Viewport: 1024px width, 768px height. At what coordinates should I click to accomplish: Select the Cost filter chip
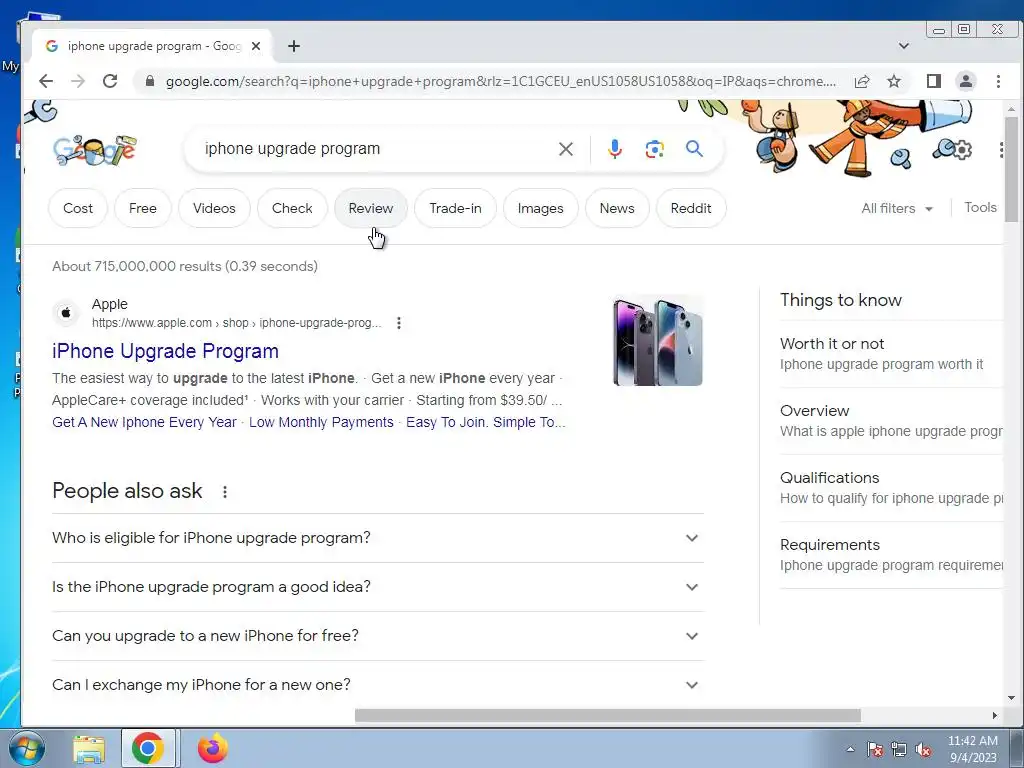coord(78,208)
